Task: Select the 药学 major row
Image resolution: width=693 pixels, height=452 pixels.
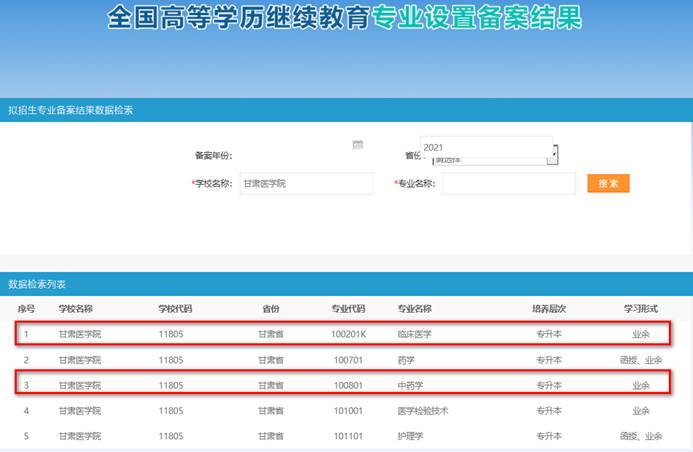Action: [x=407, y=359]
